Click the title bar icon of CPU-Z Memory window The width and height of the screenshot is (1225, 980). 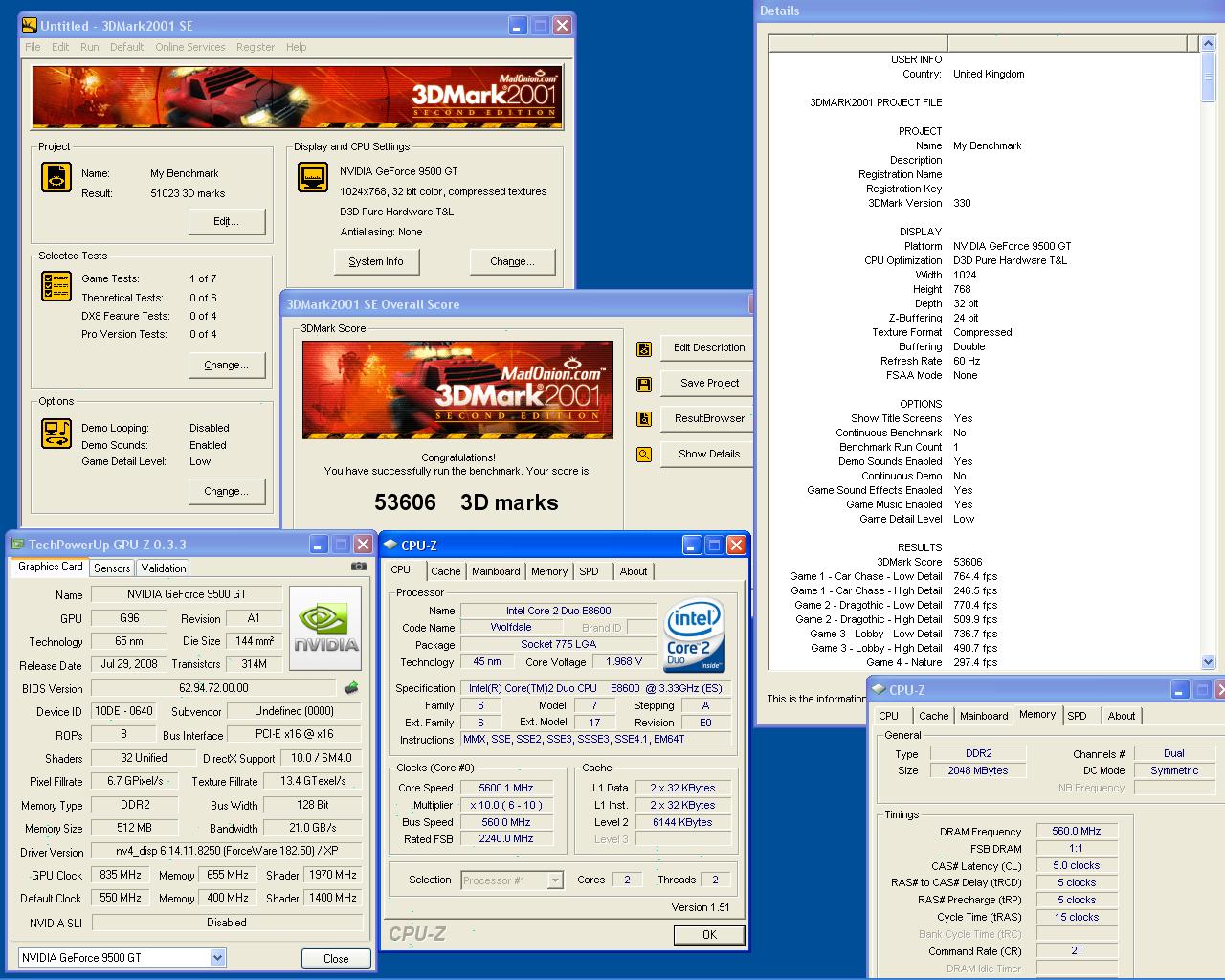click(x=879, y=689)
